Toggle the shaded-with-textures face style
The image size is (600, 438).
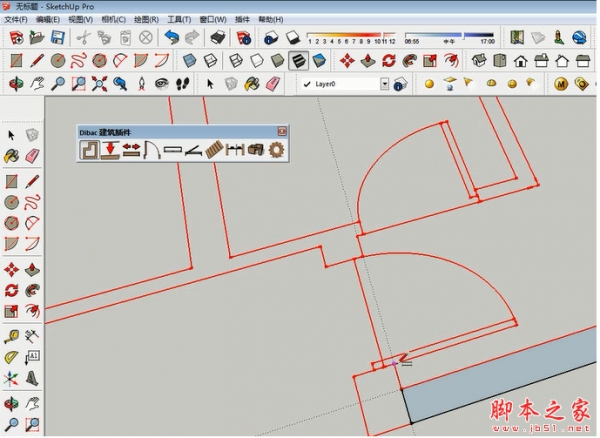pos(298,61)
